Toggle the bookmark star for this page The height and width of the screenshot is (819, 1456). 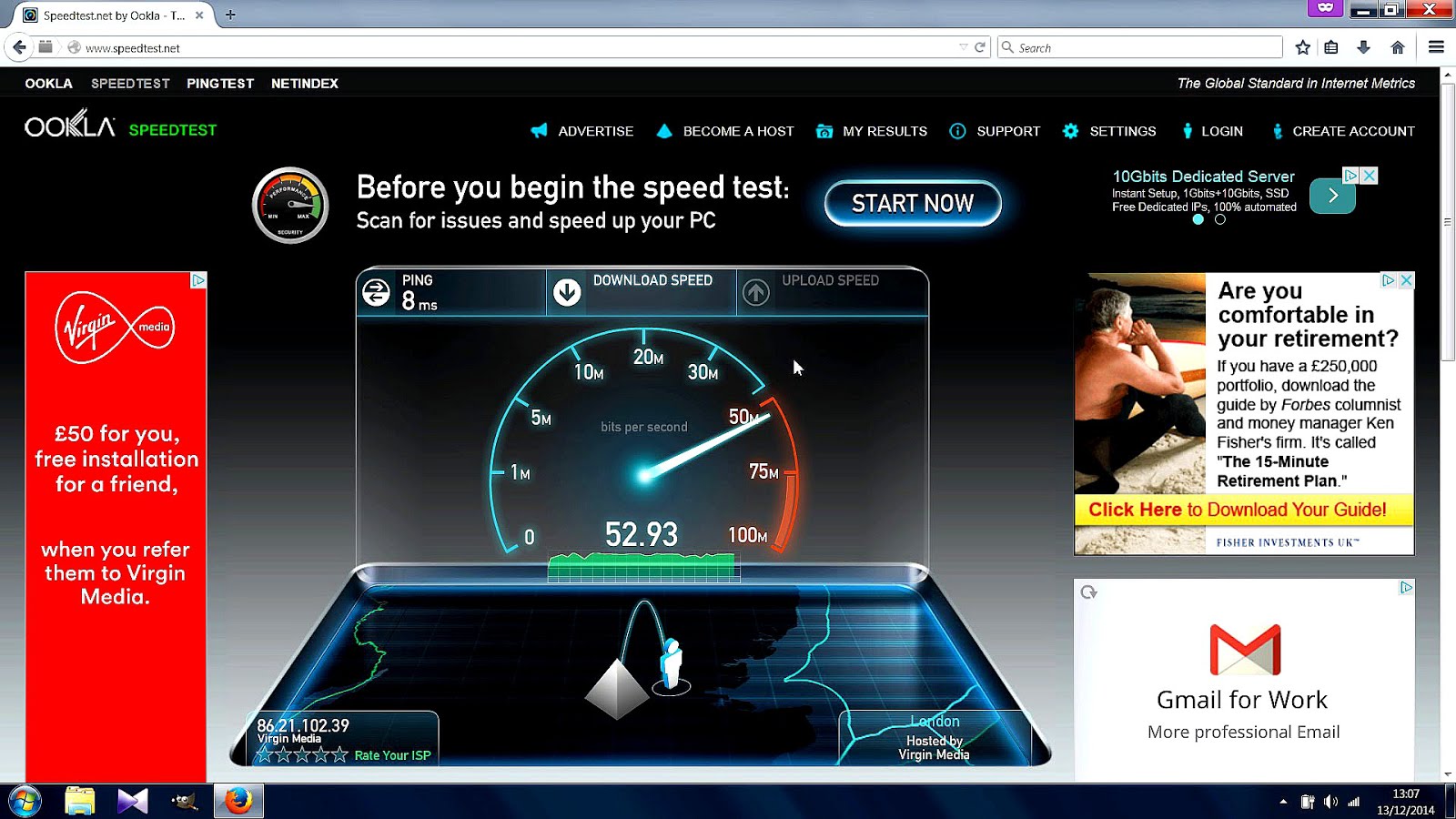coord(1301,46)
